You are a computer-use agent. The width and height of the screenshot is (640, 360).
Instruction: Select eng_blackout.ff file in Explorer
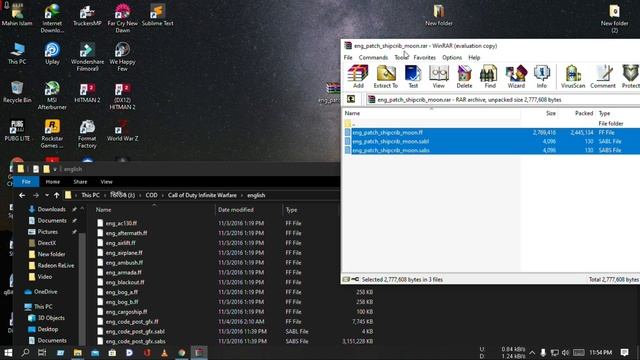pyautogui.click(x=124, y=282)
